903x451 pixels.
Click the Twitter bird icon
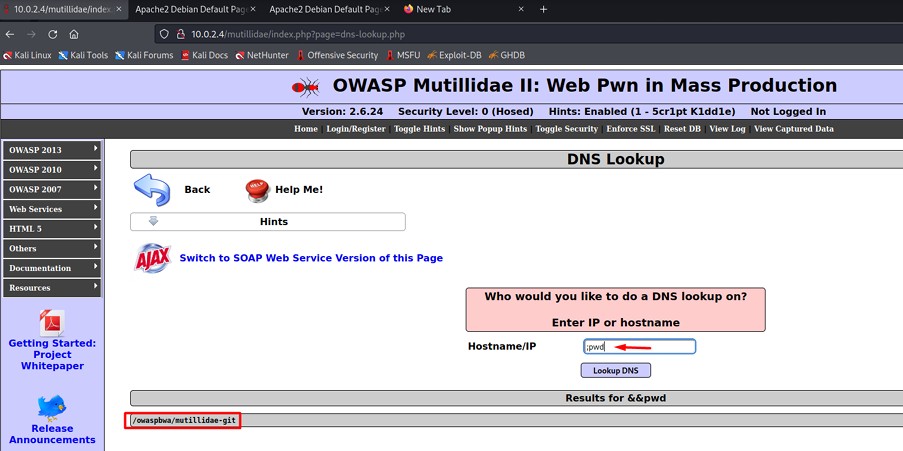[52, 408]
